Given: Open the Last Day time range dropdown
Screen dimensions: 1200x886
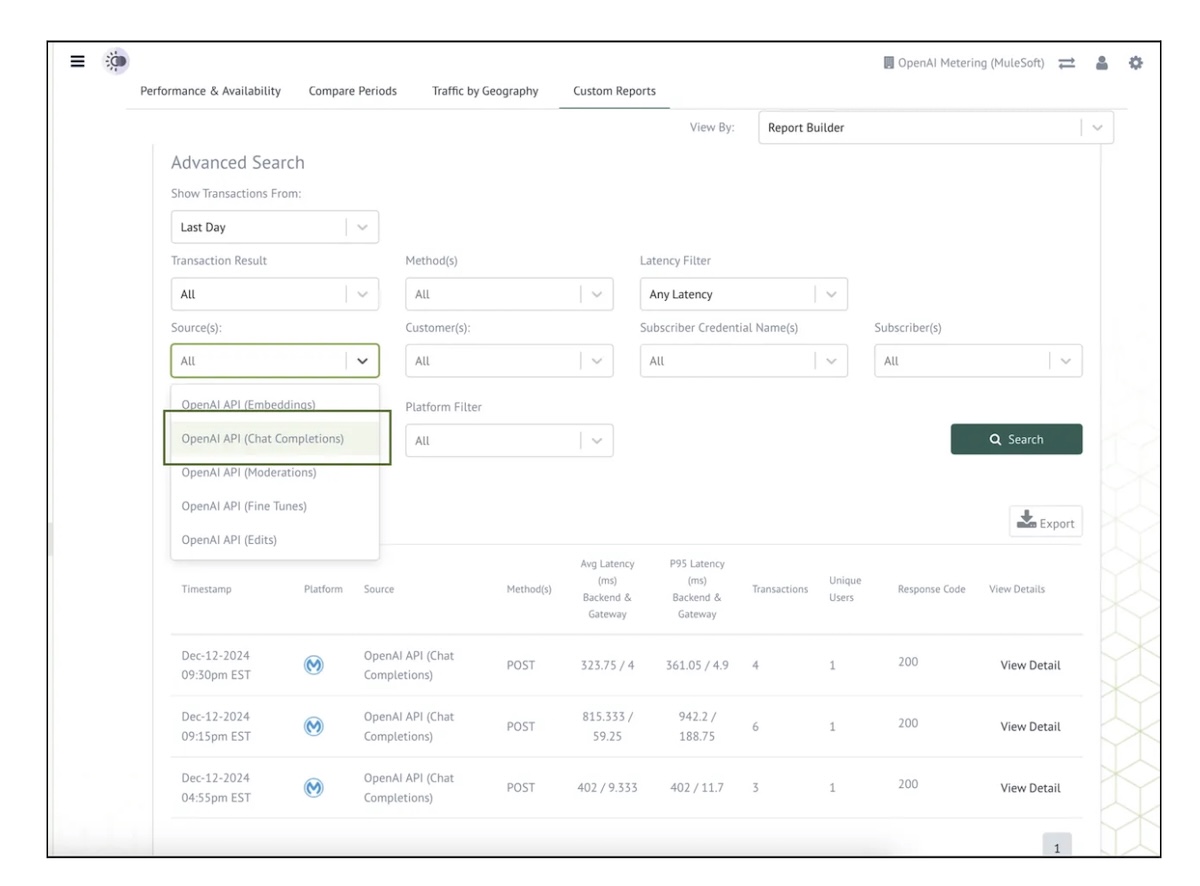Looking at the screenshot, I should pyautogui.click(x=274, y=227).
